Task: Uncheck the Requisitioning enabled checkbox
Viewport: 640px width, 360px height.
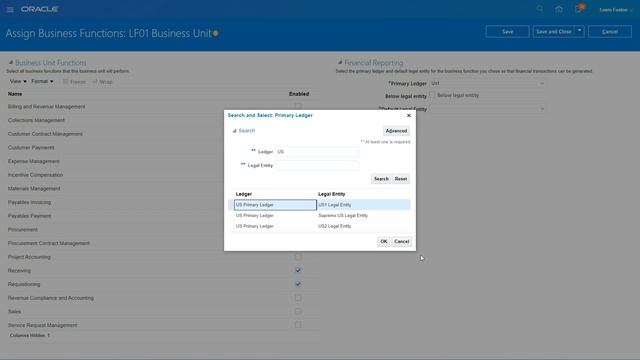Action: [x=298, y=284]
